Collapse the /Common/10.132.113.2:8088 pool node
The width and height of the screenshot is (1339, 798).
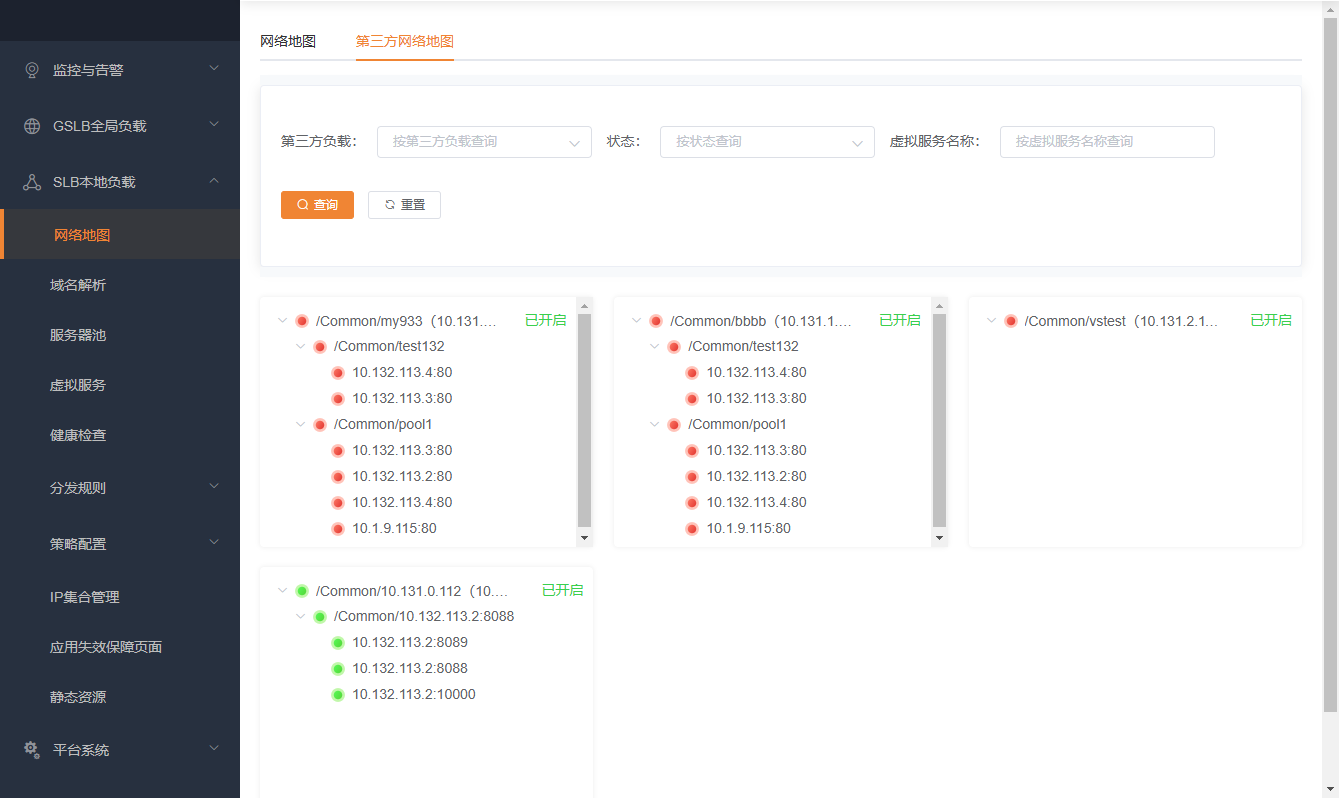pos(301,617)
